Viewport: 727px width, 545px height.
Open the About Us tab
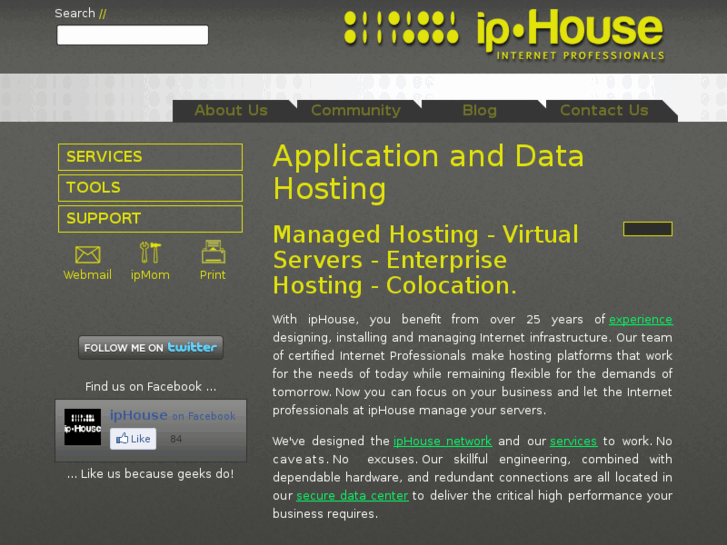click(x=231, y=110)
